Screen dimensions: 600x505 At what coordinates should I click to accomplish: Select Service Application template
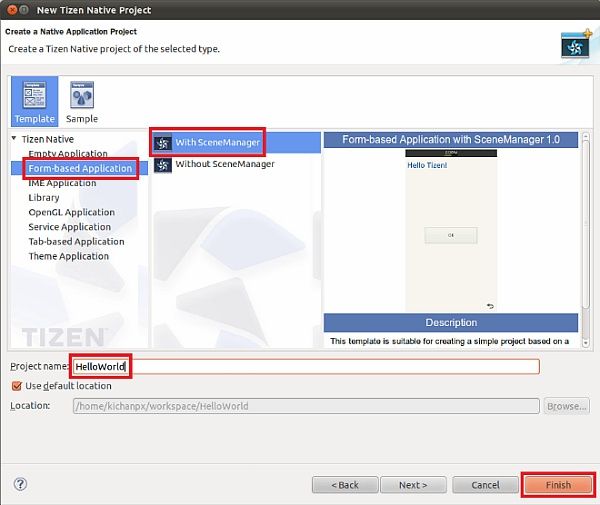pos(69,227)
